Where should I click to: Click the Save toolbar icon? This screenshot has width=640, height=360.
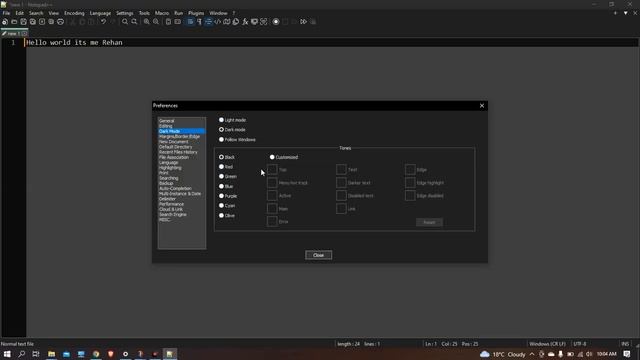[24, 22]
